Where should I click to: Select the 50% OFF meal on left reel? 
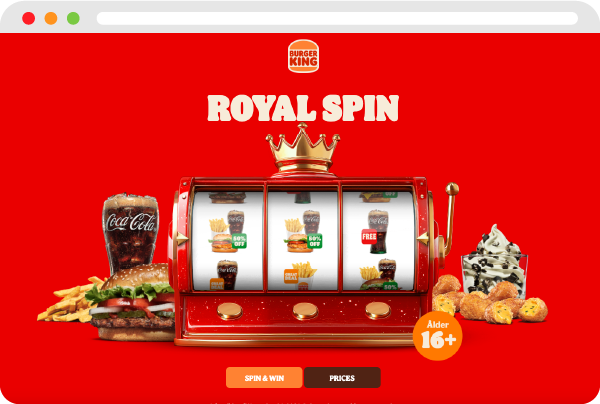click(x=227, y=231)
